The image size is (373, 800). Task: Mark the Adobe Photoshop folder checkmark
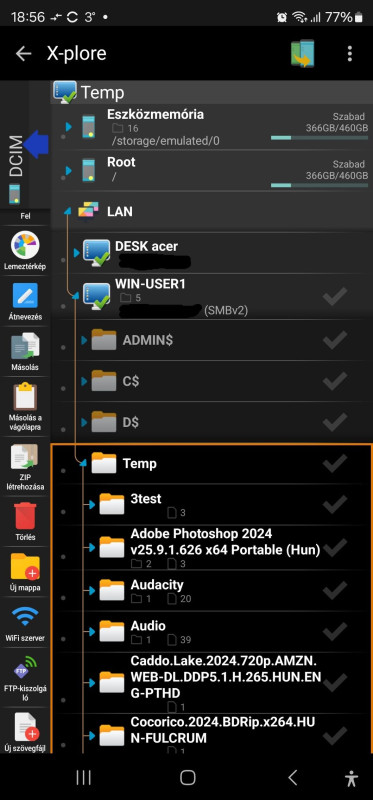(335, 547)
